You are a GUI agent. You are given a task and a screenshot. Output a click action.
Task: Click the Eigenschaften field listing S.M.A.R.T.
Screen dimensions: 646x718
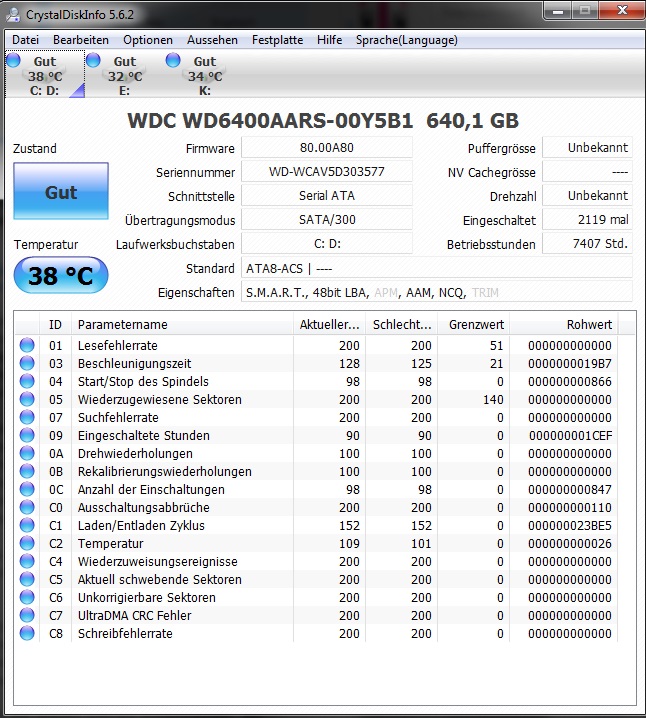click(x=437, y=292)
